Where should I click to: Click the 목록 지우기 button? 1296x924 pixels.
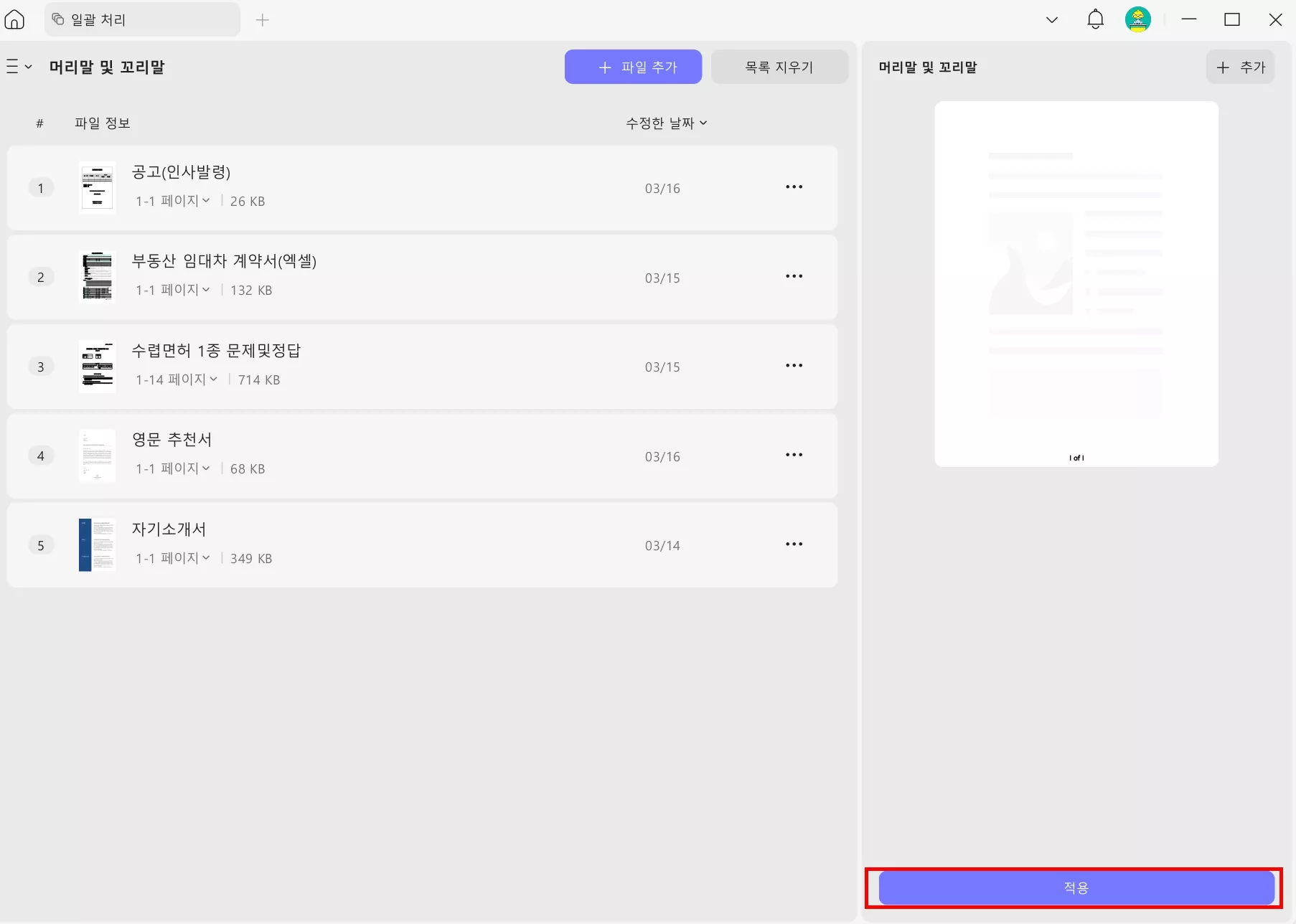coord(779,67)
